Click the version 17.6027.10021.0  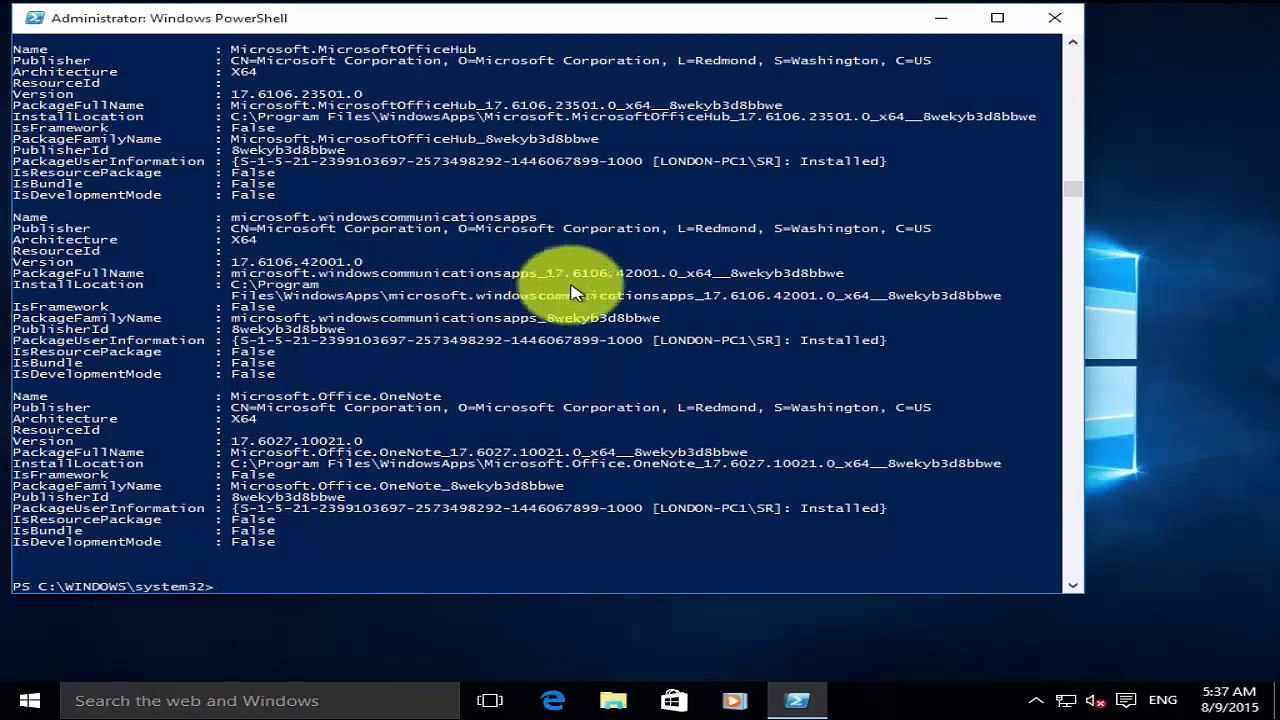[296, 441]
